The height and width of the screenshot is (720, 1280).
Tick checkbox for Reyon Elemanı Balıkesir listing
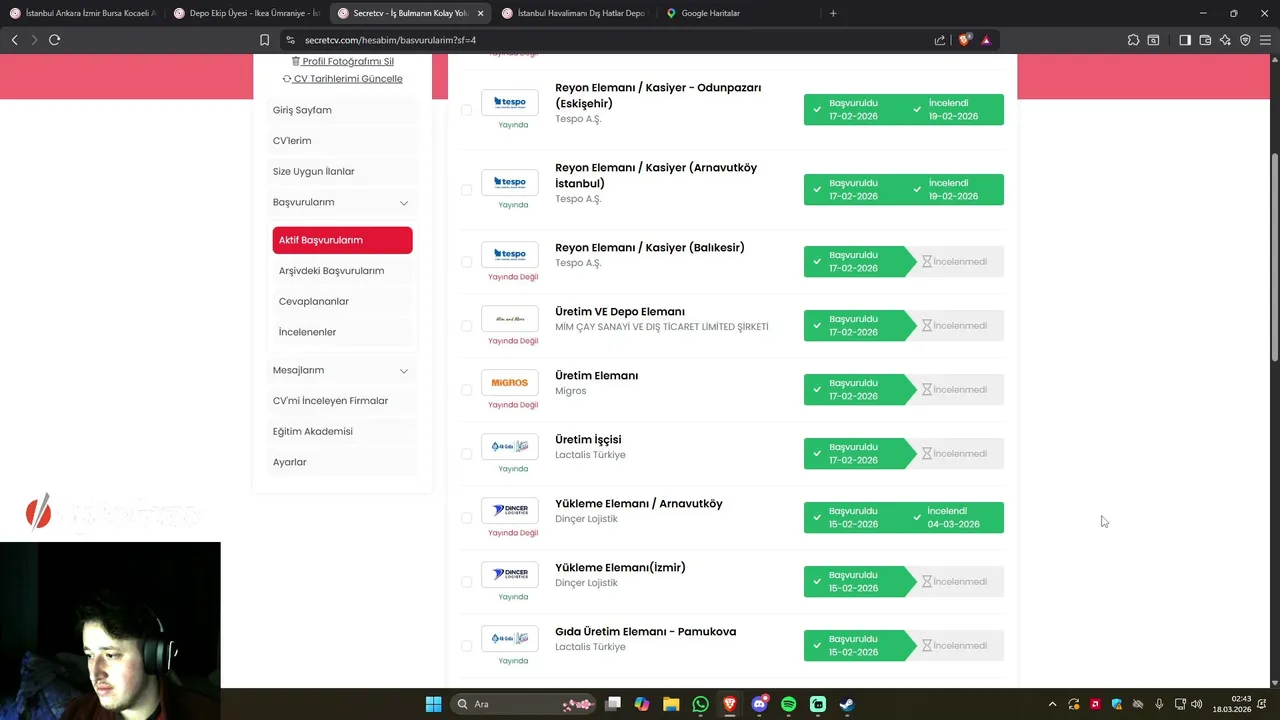466,262
